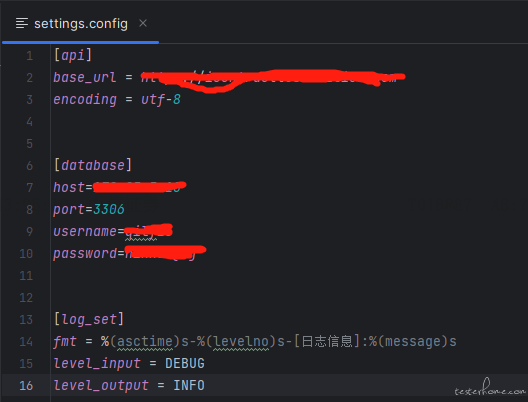Click the encoding key on line 3

pyautogui.click(x=85, y=100)
